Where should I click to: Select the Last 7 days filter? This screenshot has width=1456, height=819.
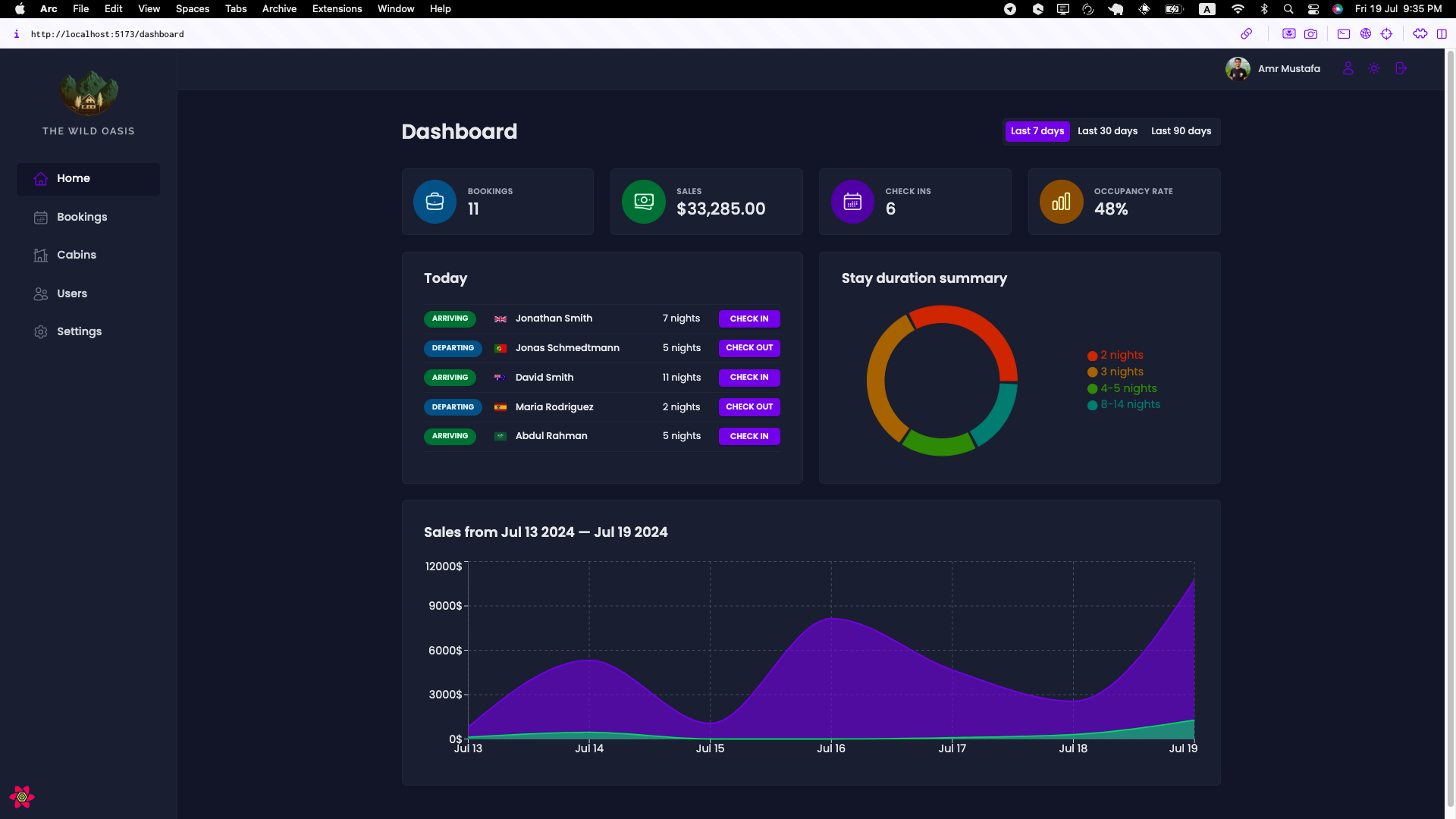[x=1037, y=131]
